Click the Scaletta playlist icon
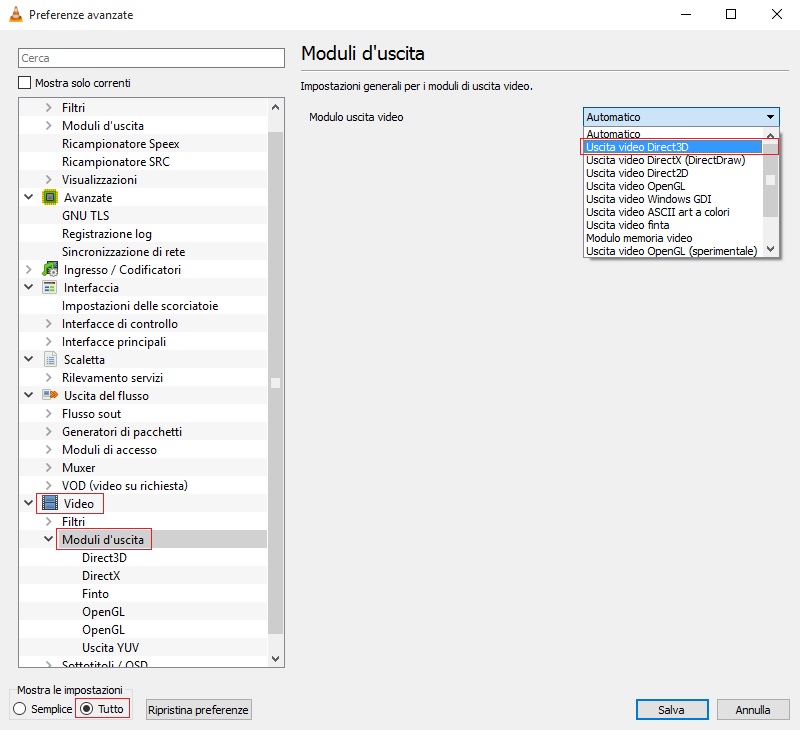This screenshot has width=800, height=730. click(50, 360)
